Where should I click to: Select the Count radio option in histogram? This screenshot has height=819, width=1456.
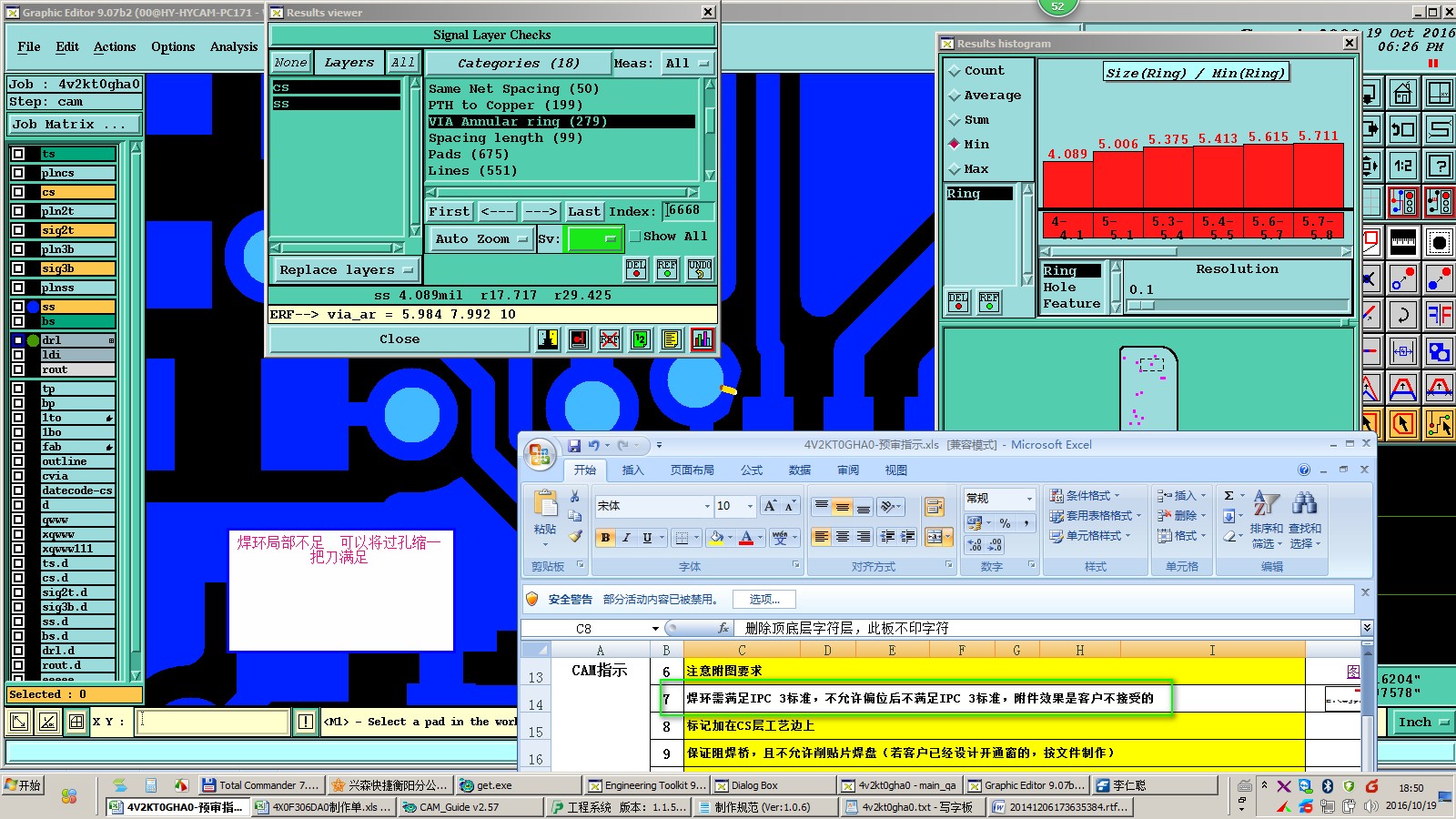[955, 70]
